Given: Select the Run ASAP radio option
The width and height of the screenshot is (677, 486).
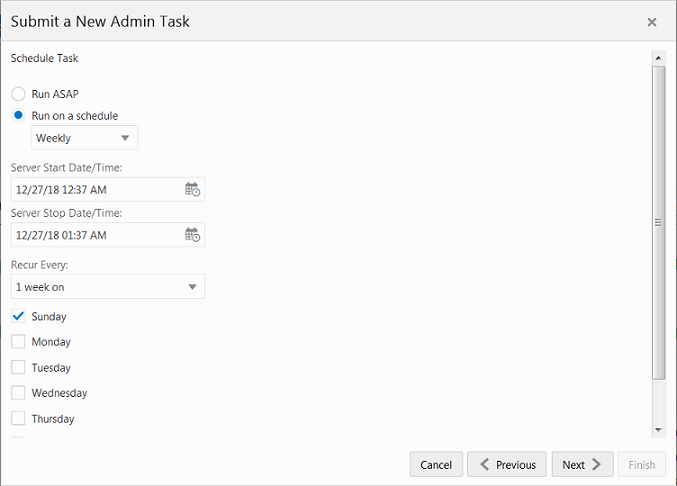Looking at the screenshot, I should pos(18,94).
